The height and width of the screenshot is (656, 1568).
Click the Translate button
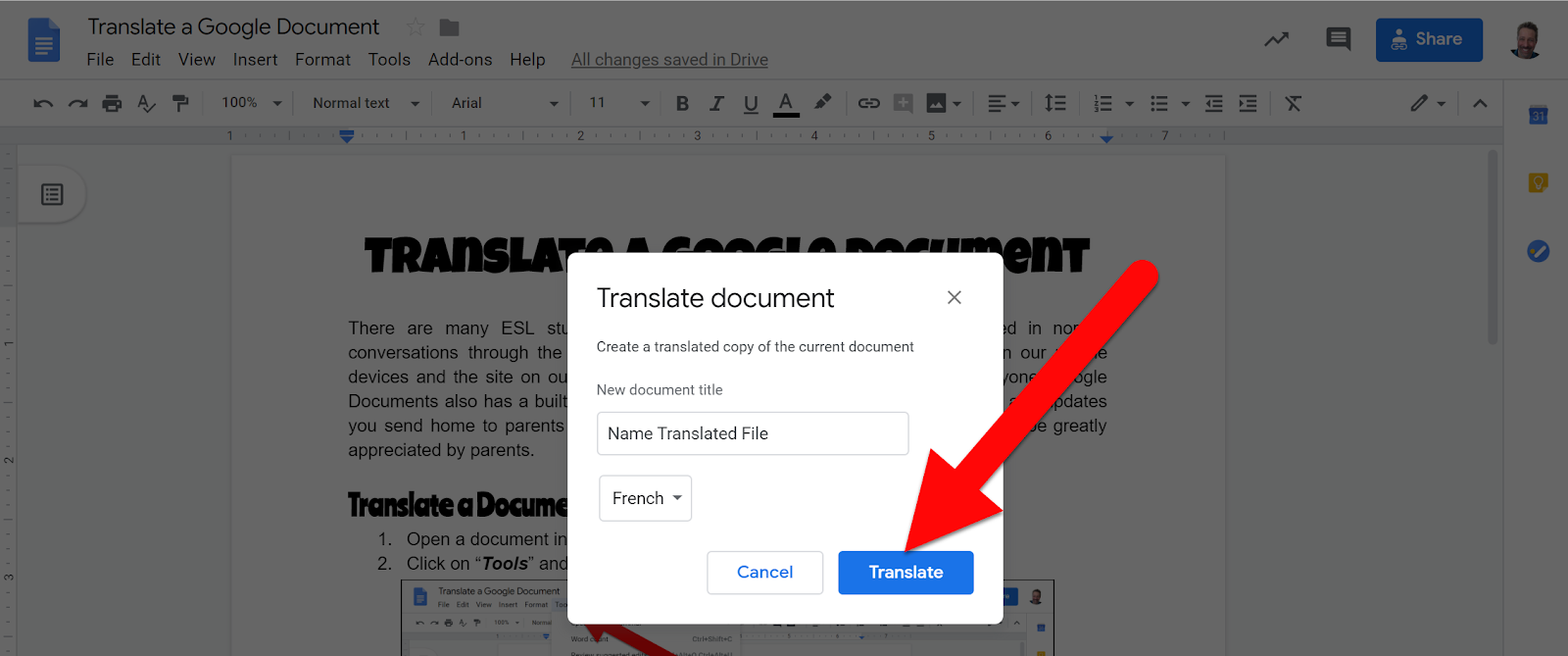[906, 573]
